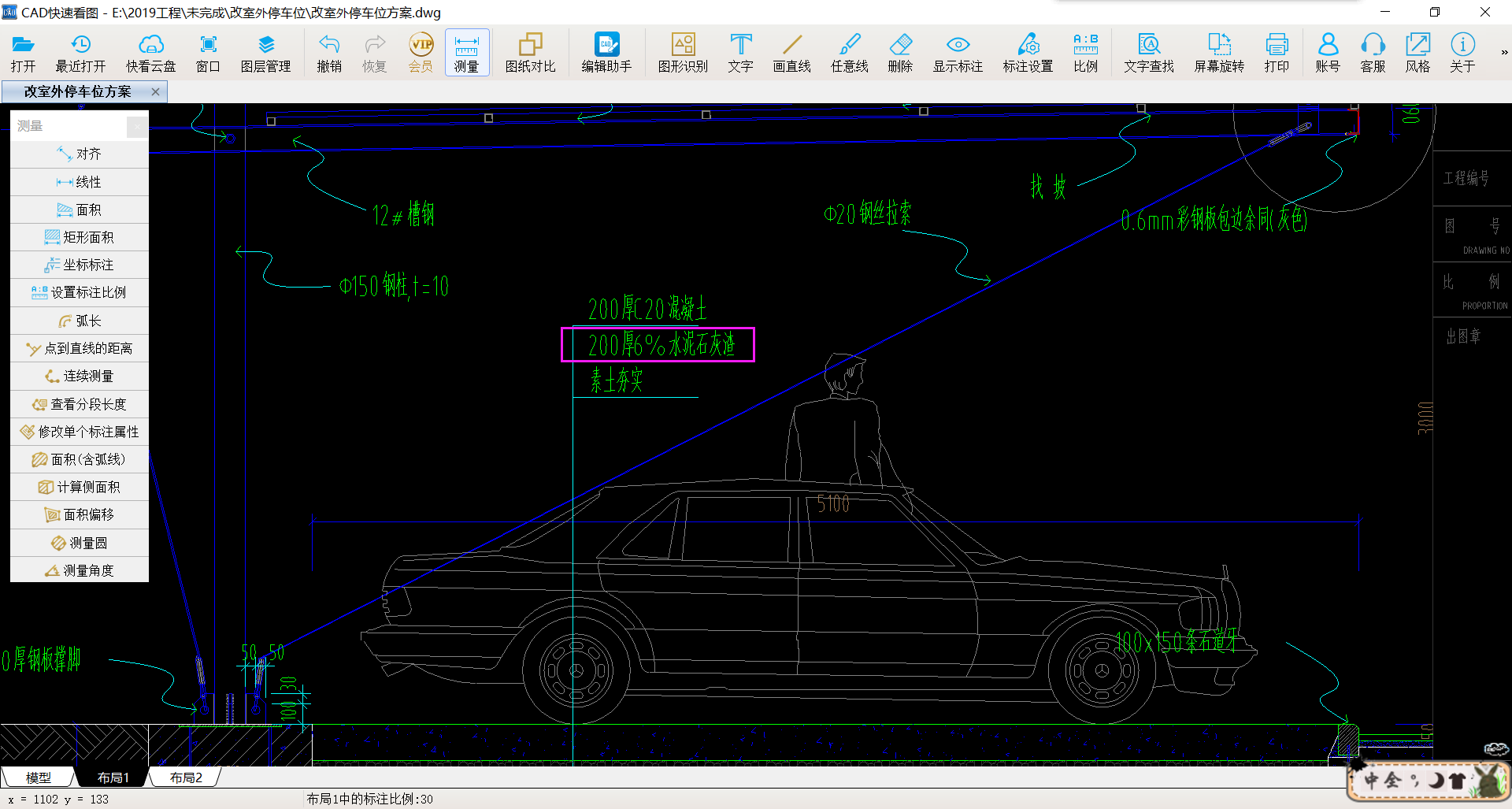Viewport: 1512px width, 809px height.
Task: Select 点到直线的距离 measurement
Action: click(x=80, y=348)
